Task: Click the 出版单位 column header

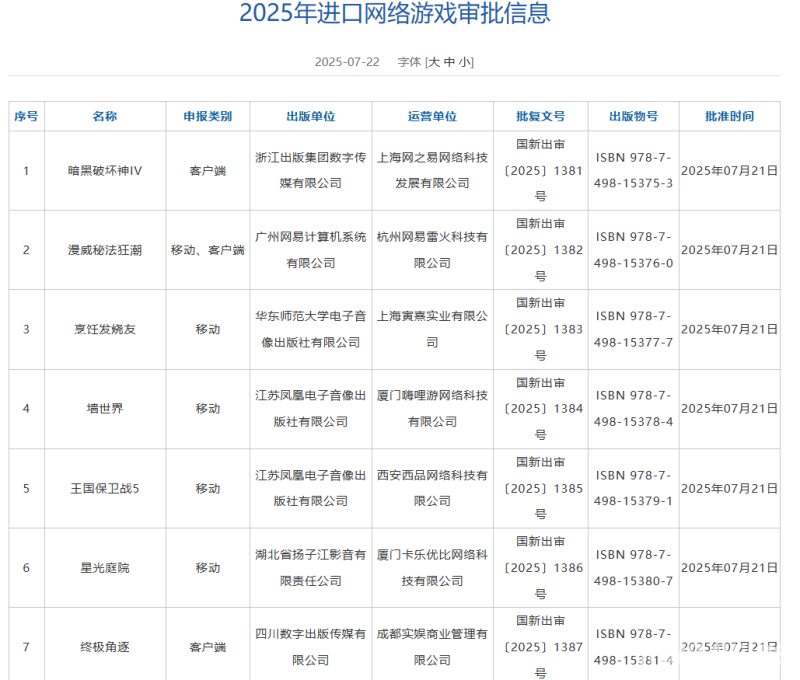Action: (x=311, y=116)
